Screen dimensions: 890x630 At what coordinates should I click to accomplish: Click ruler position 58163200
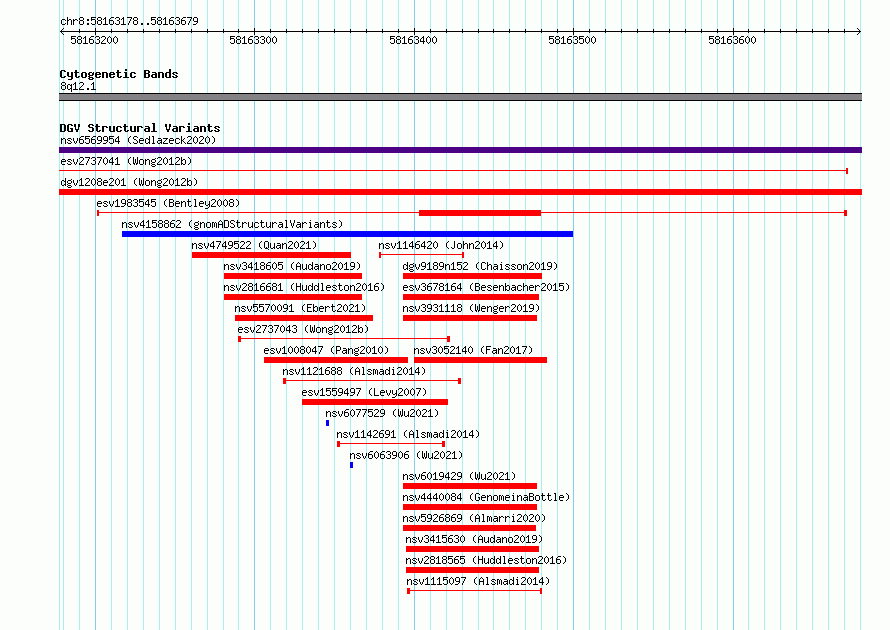pos(94,40)
